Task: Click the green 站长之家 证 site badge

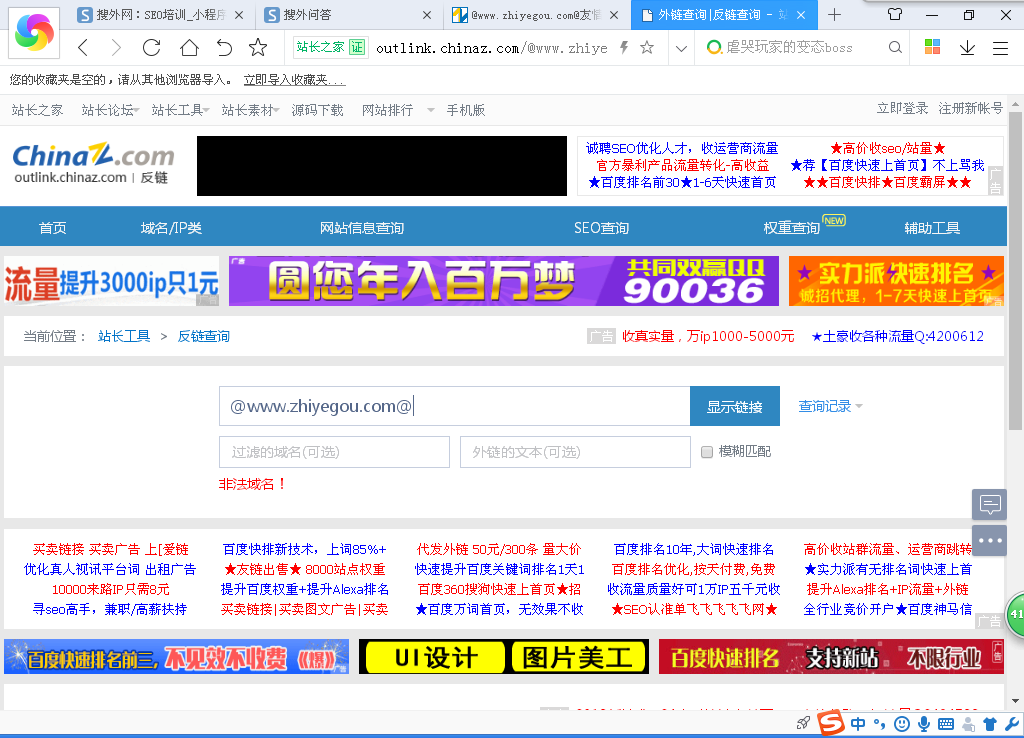Action: 330,47
